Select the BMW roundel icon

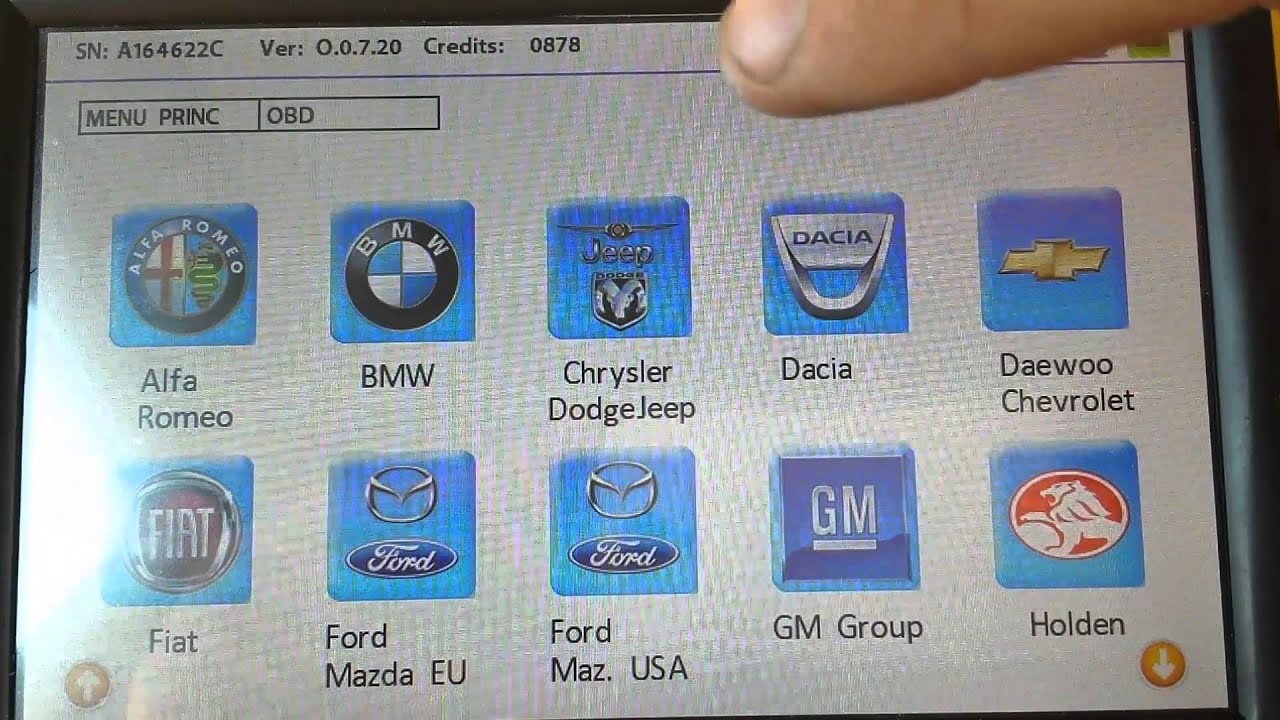click(x=402, y=271)
